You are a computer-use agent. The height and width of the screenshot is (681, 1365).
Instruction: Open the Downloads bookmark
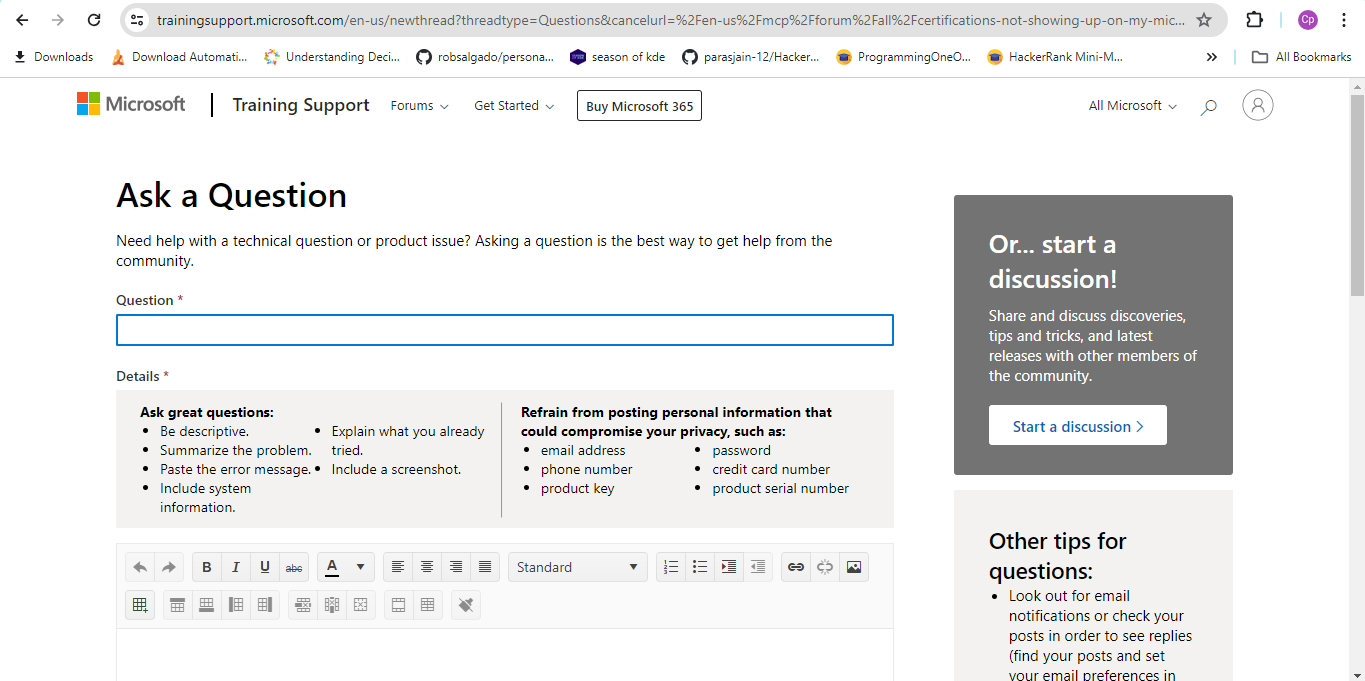[54, 57]
